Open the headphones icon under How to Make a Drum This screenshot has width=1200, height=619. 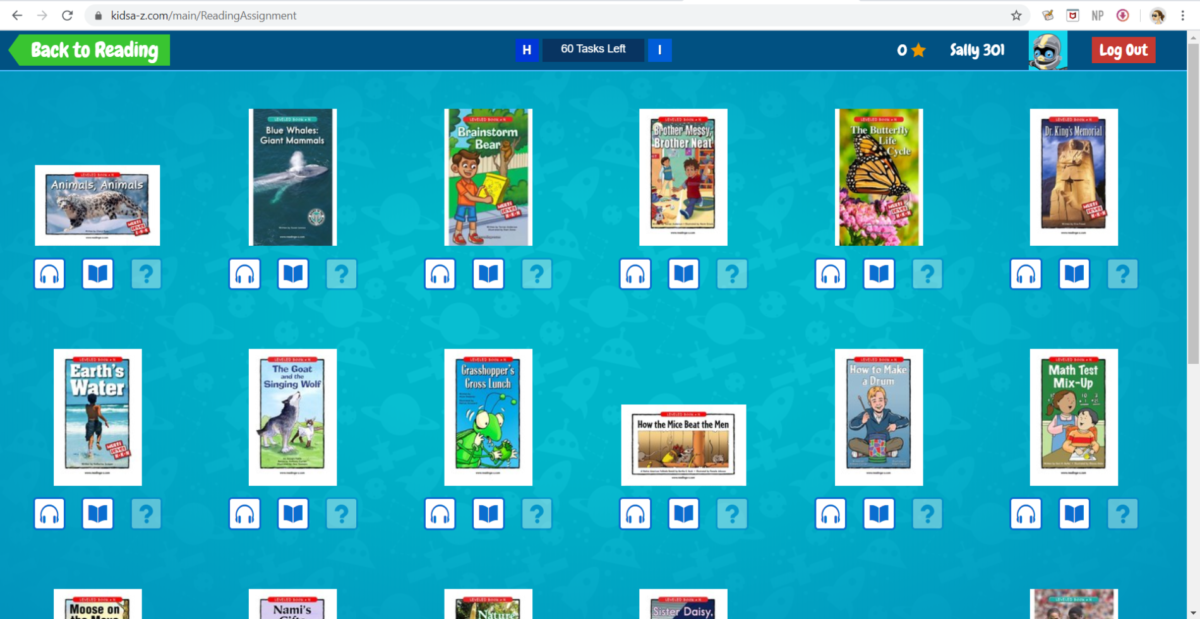[830, 513]
